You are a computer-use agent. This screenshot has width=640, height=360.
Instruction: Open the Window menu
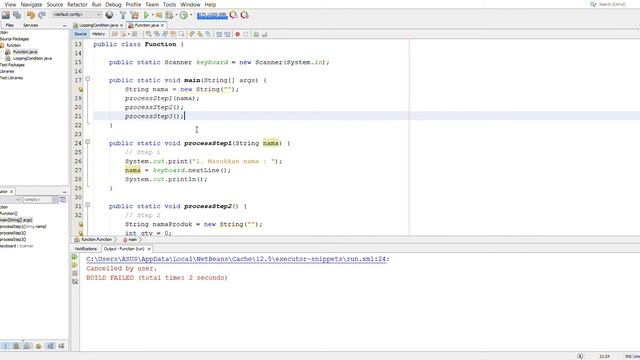click(x=190, y=4)
